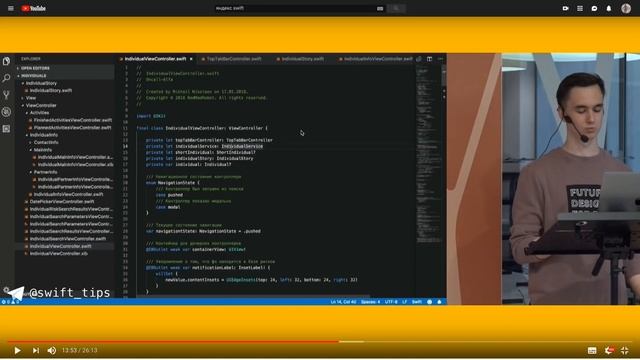
Task: Go to YouTube home via logo
Action: pos(33,8)
